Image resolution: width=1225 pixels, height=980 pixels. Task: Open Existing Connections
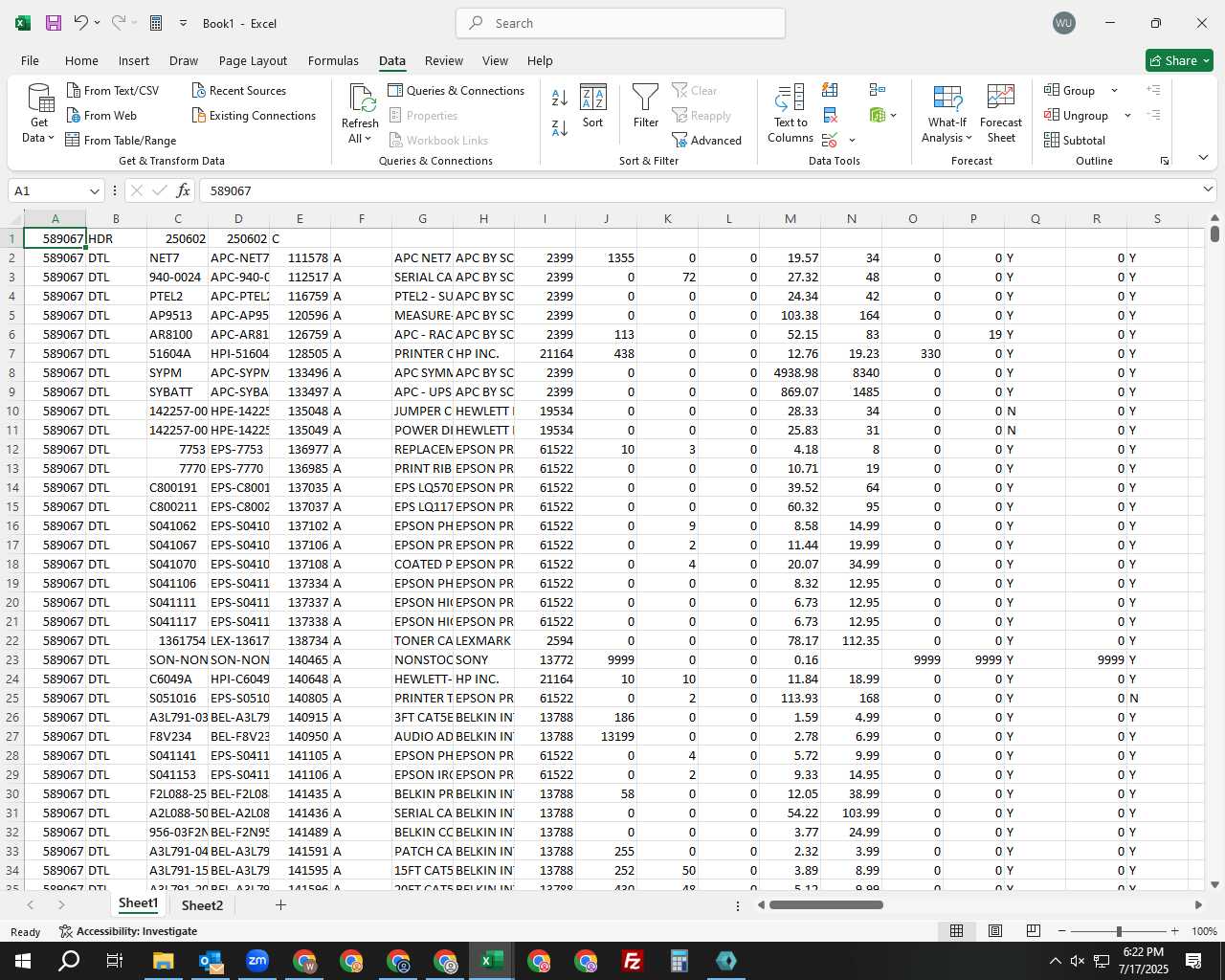pos(254,115)
